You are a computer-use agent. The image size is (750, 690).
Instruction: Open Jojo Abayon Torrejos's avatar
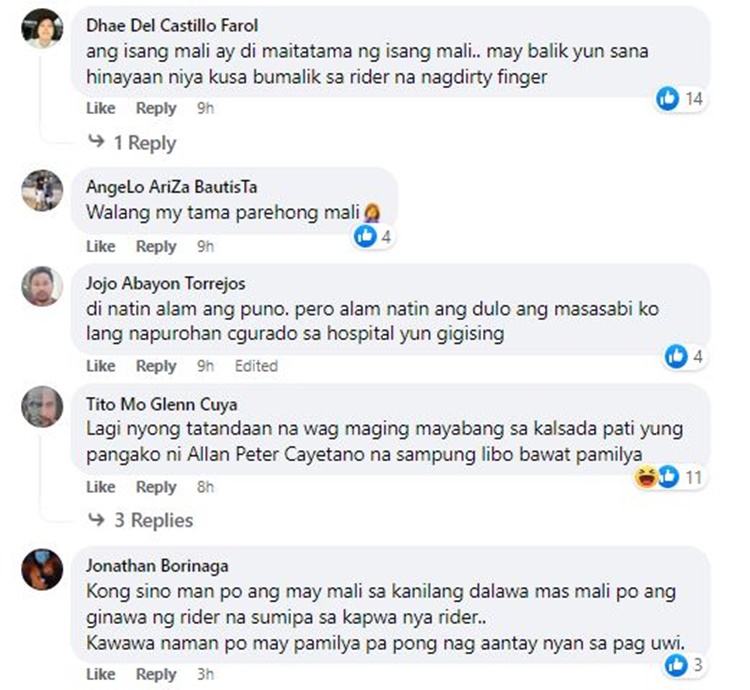point(42,286)
